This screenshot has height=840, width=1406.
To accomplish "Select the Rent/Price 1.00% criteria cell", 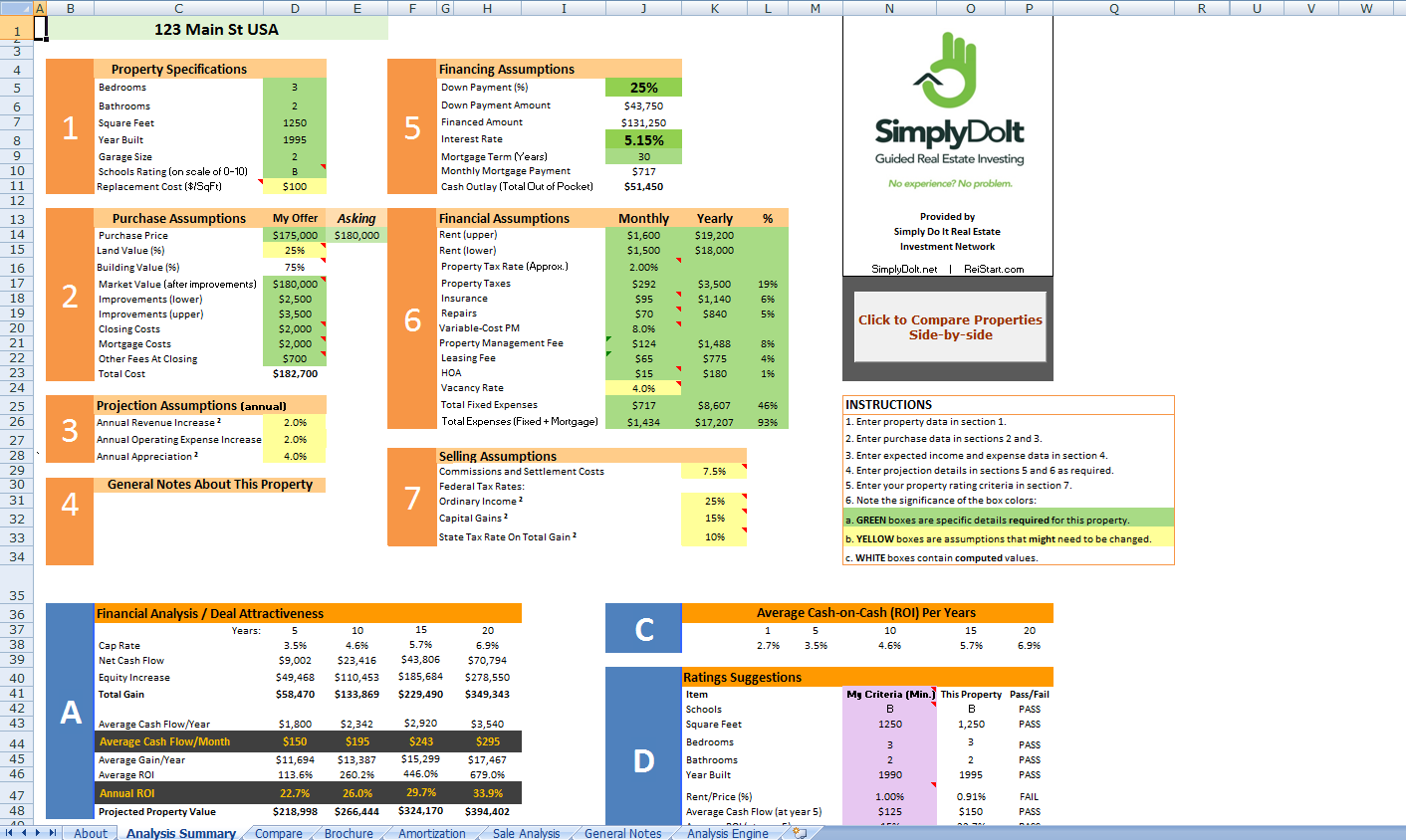I will coord(889,796).
